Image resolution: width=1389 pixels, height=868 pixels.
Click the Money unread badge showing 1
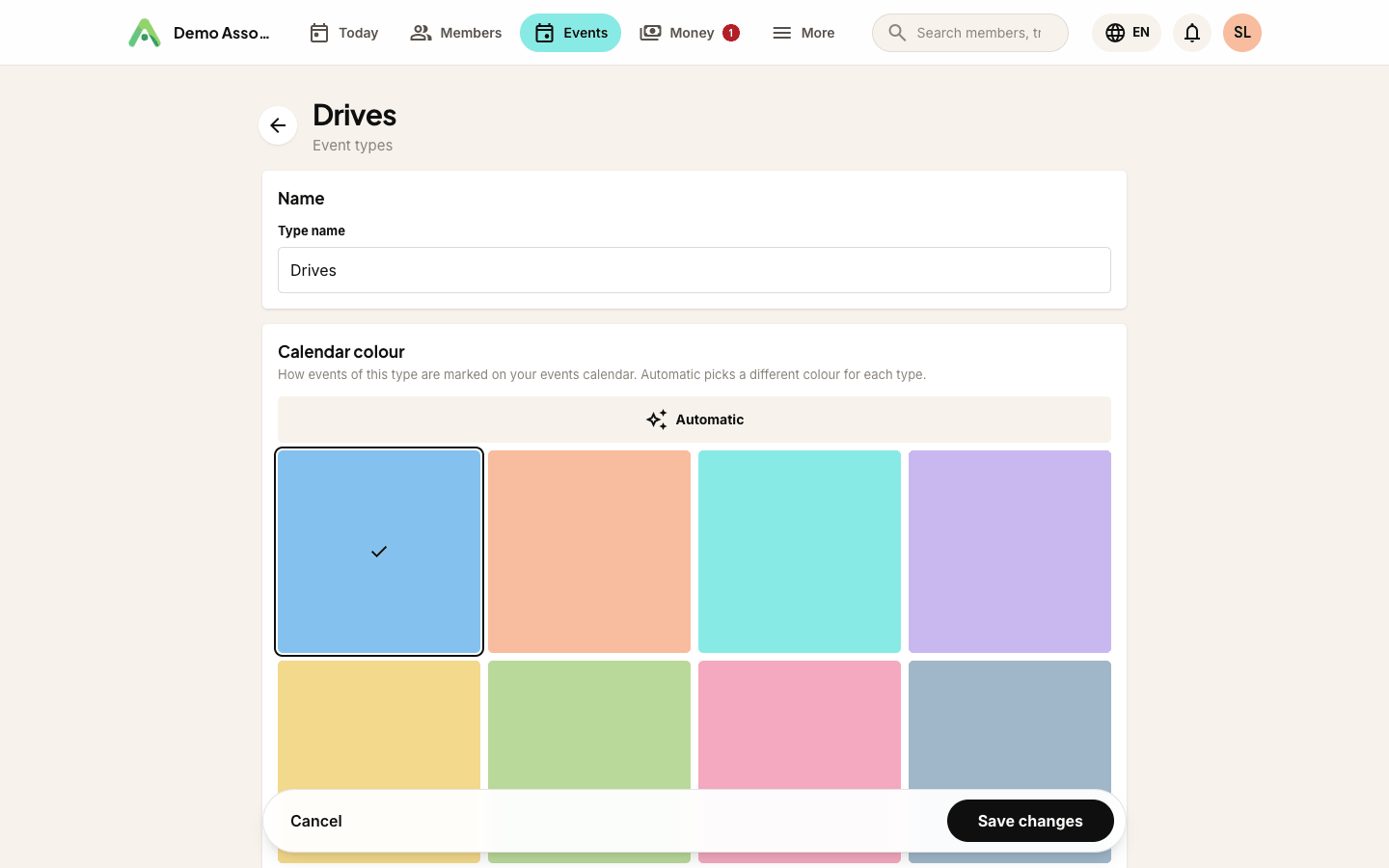tap(731, 33)
